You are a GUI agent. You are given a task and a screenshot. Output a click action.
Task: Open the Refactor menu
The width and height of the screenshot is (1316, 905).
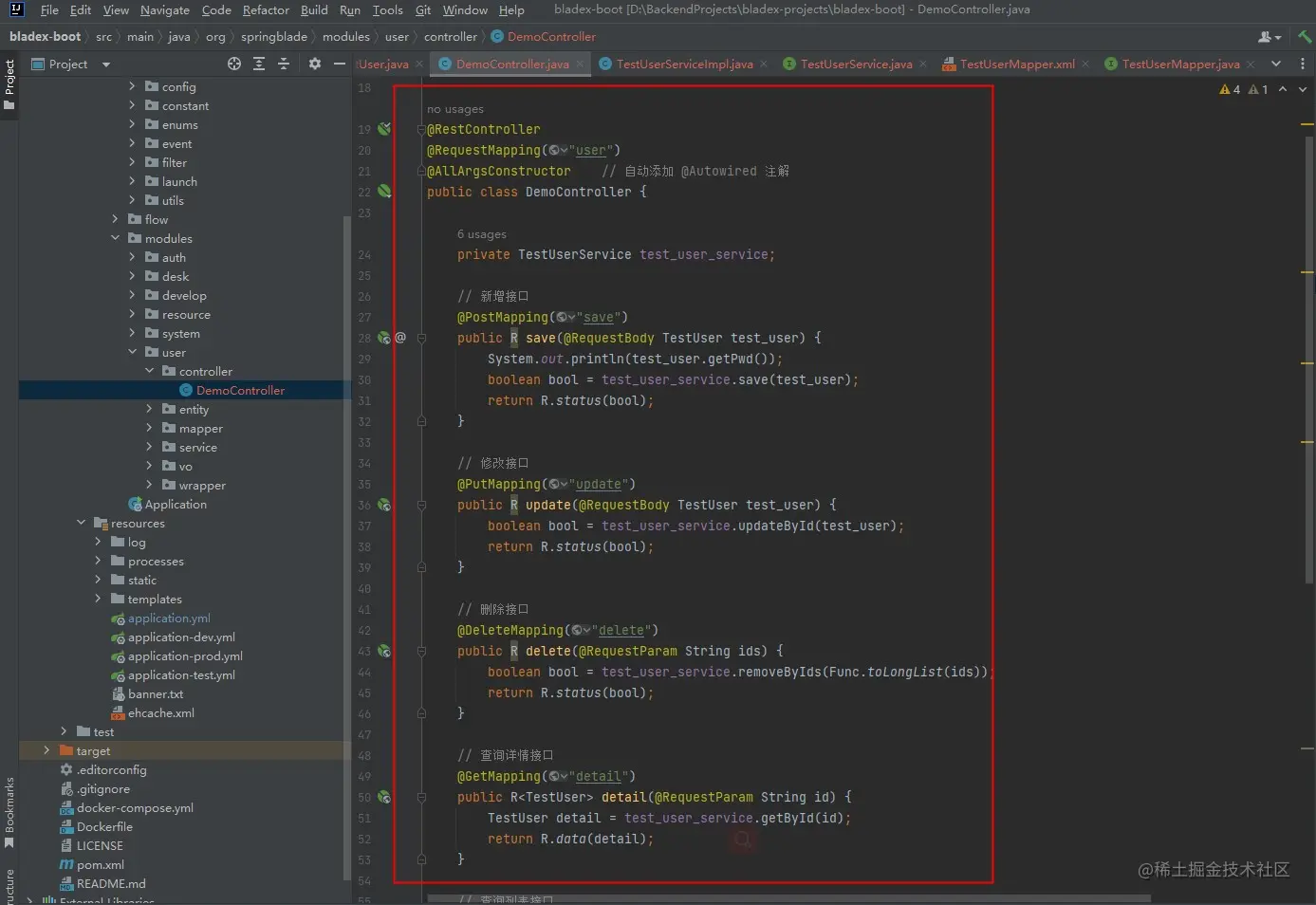pyautogui.click(x=266, y=9)
